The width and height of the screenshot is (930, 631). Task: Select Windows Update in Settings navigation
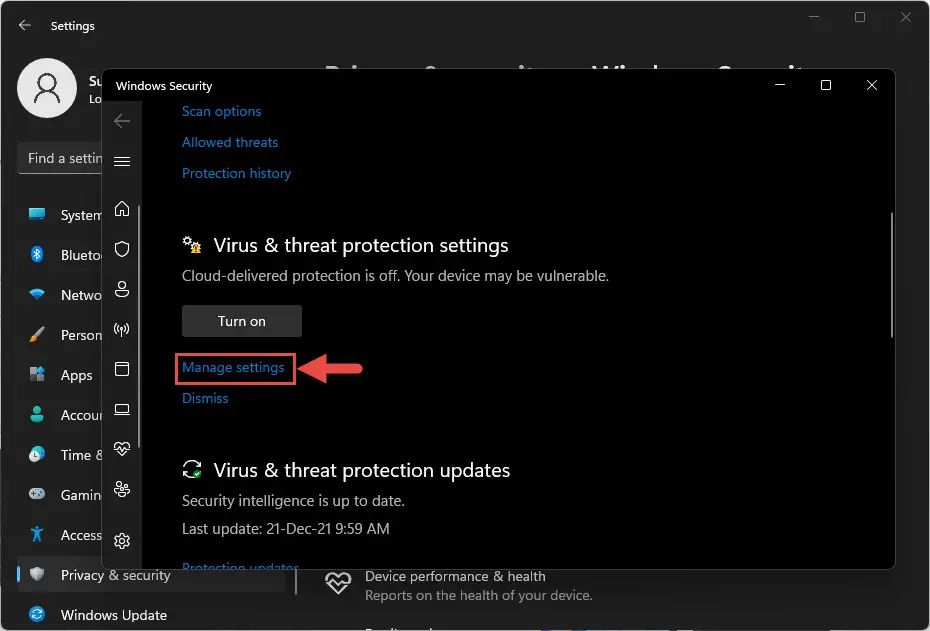[x=151, y=615]
